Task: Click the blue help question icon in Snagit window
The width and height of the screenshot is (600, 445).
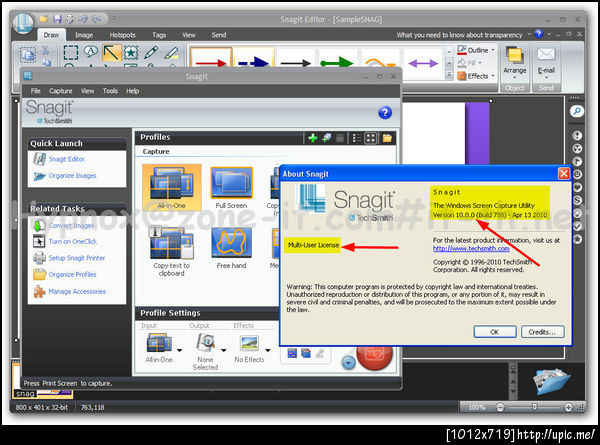Action: tap(385, 112)
